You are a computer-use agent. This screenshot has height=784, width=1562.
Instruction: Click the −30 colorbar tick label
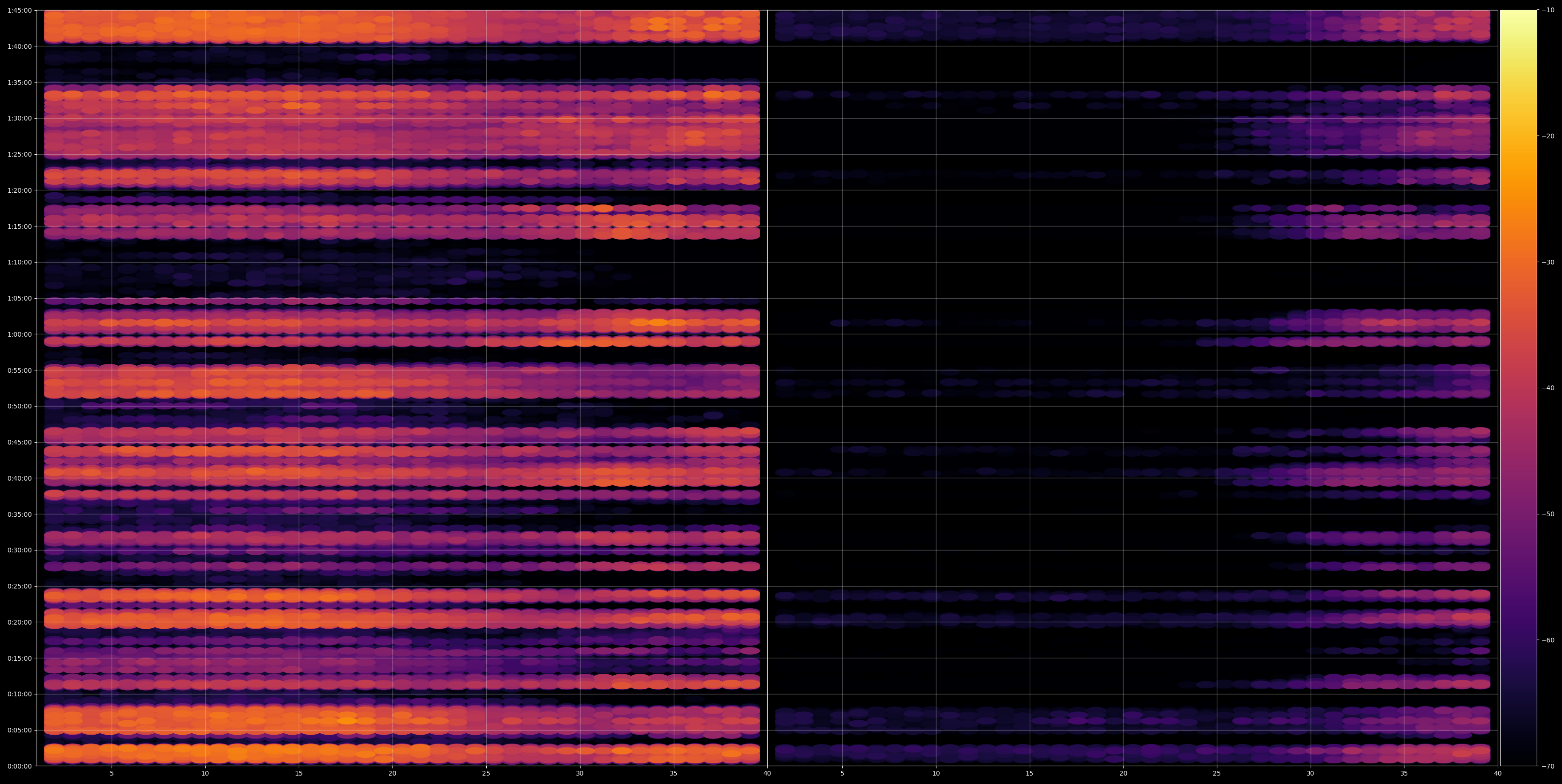pyautogui.click(x=1547, y=262)
